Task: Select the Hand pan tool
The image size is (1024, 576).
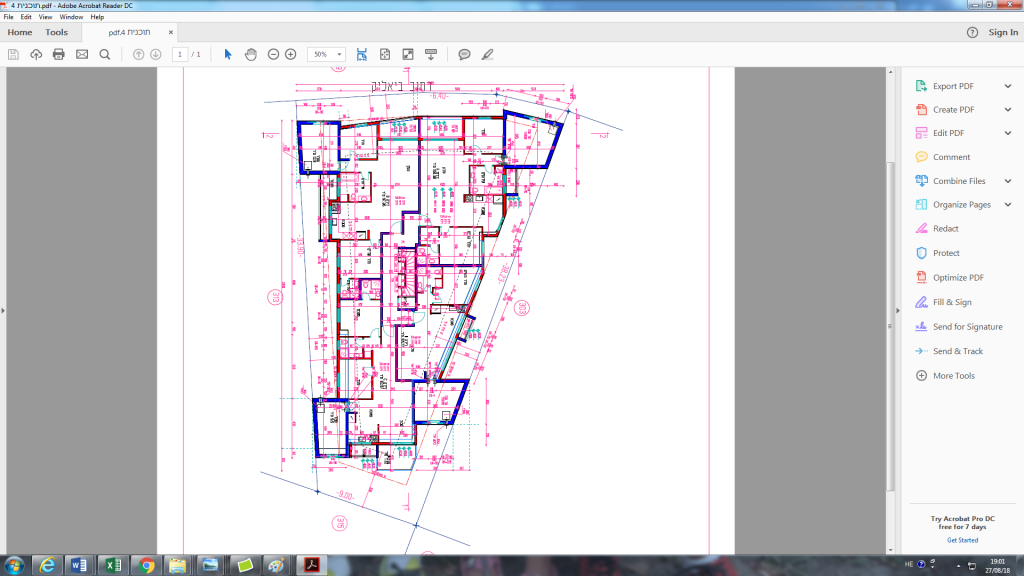Action: [251, 54]
